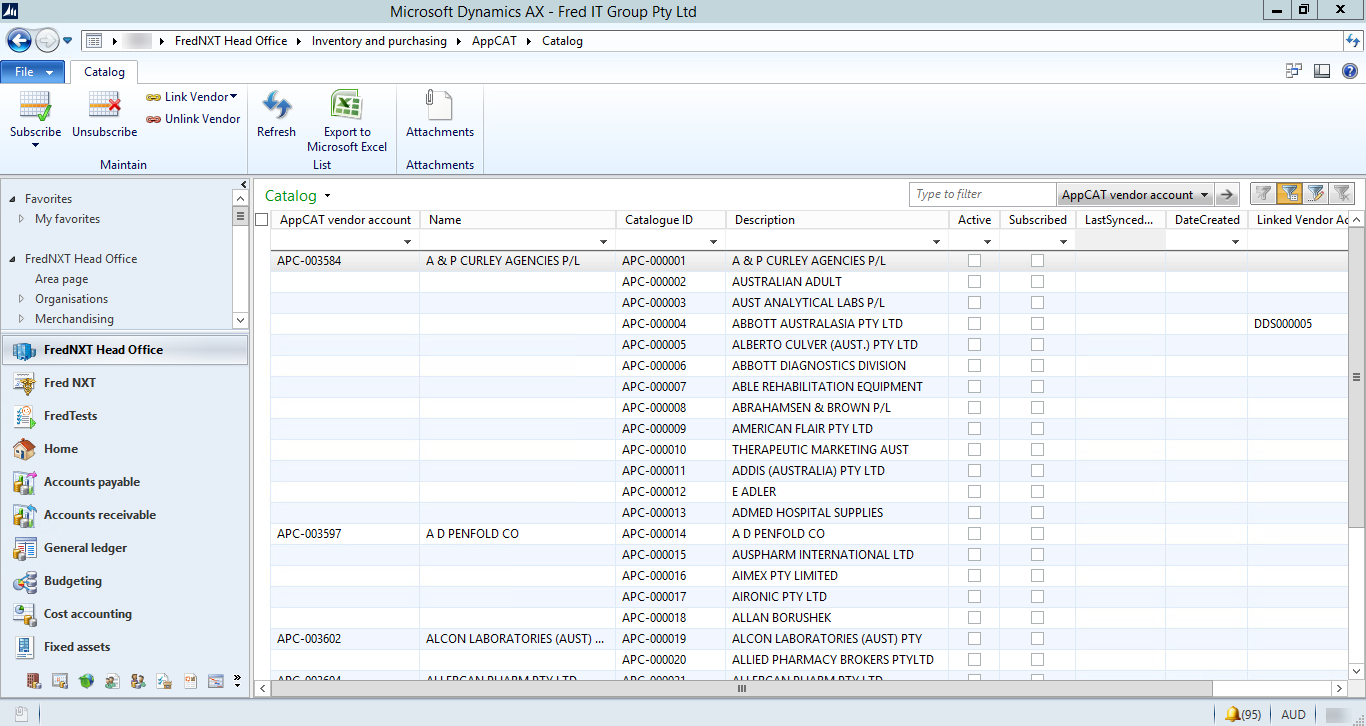Click AppCAT in the breadcrumb path
The image size is (1366, 726).
tap(494, 41)
